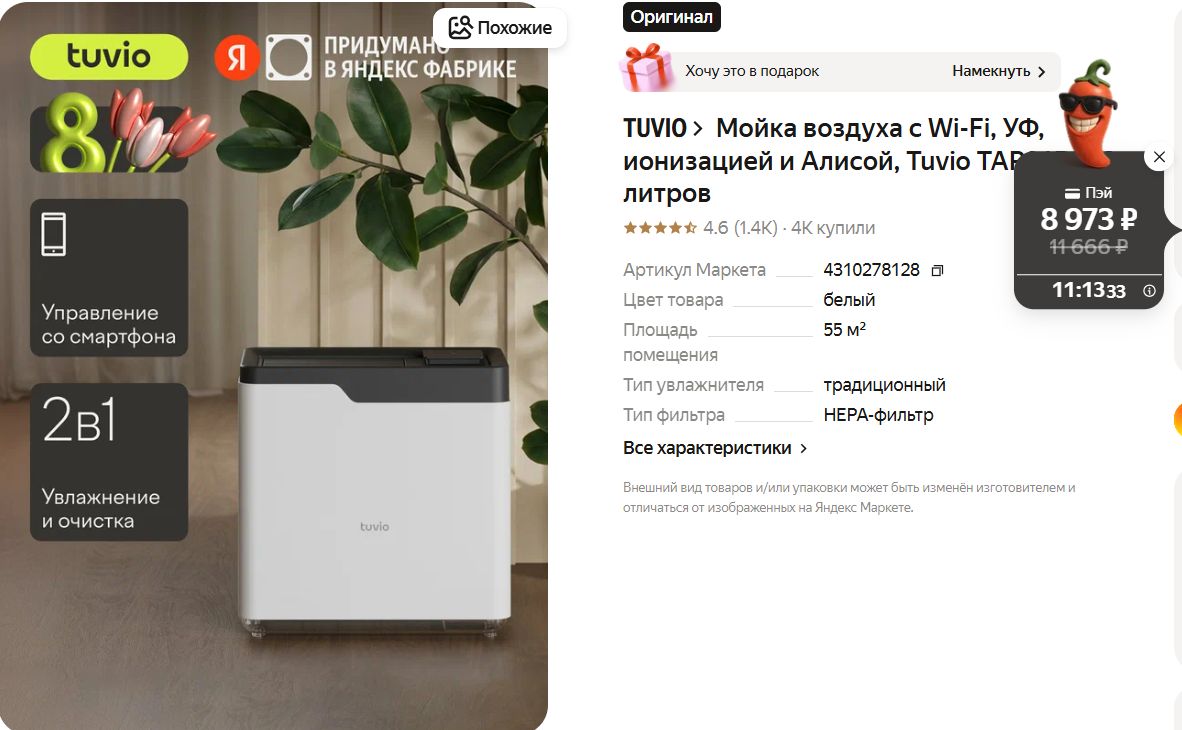The width and height of the screenshot is (1182, 730).
Task: Click the Похожие similar-images icon
Action: coord(460,28)
